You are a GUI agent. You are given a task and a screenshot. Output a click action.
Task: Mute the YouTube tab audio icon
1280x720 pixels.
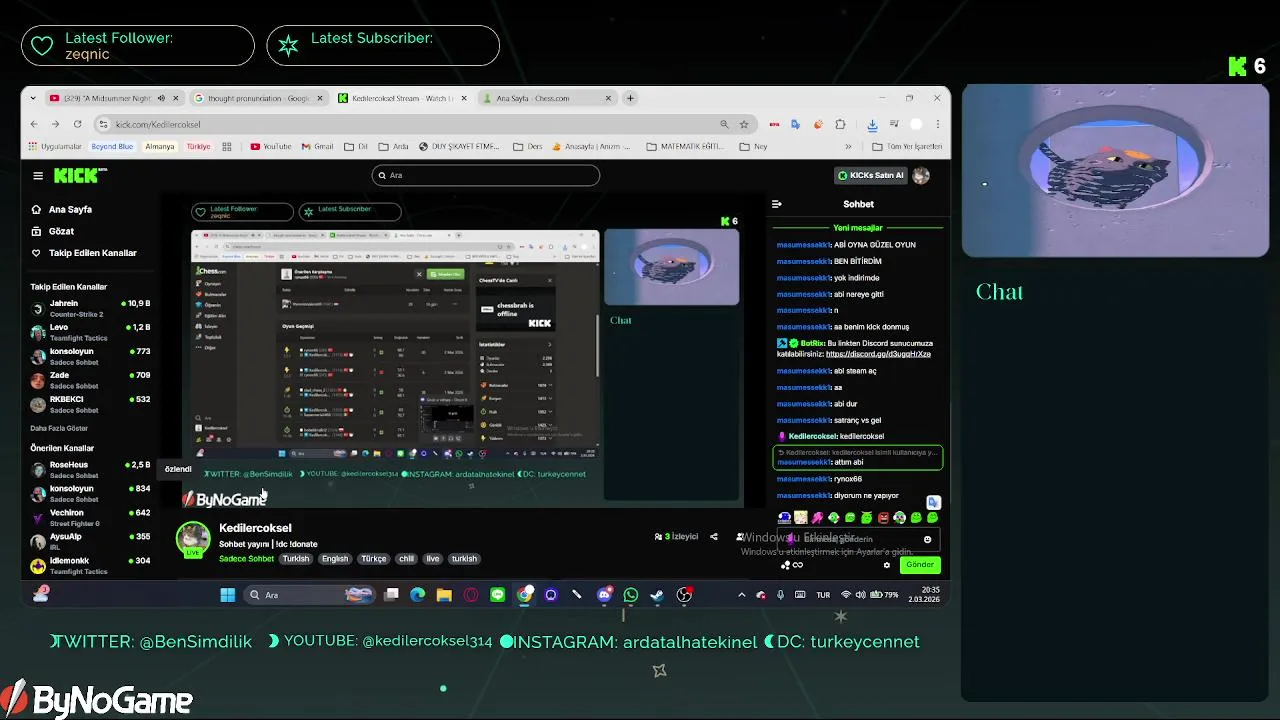point(162,98)
